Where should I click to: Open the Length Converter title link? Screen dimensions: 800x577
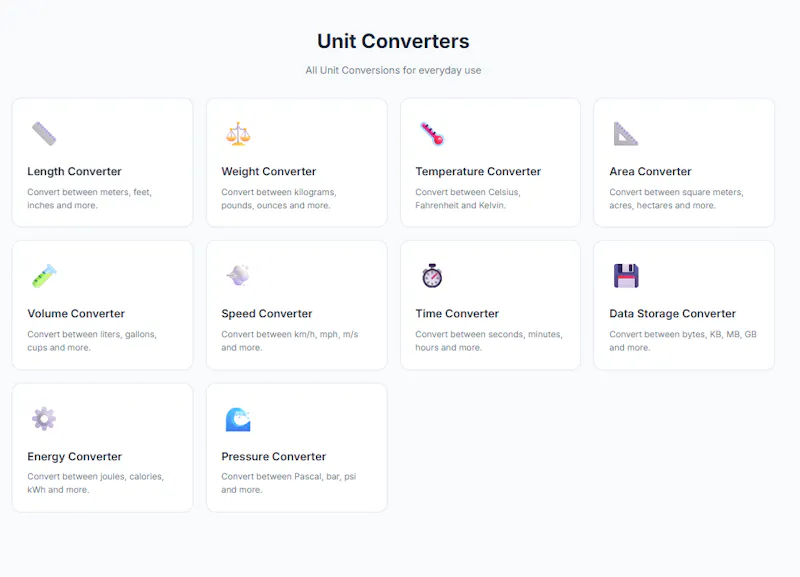pyautogui.click(x=74, y=171)
